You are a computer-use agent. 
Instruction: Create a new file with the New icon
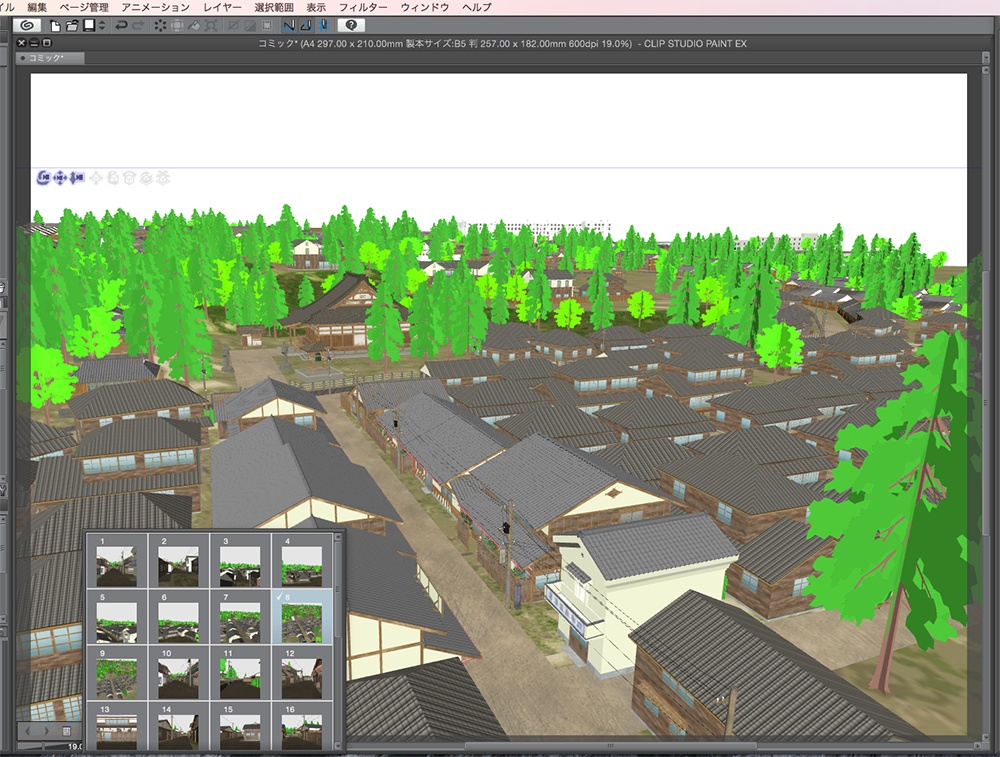click(x=56, y=24)
